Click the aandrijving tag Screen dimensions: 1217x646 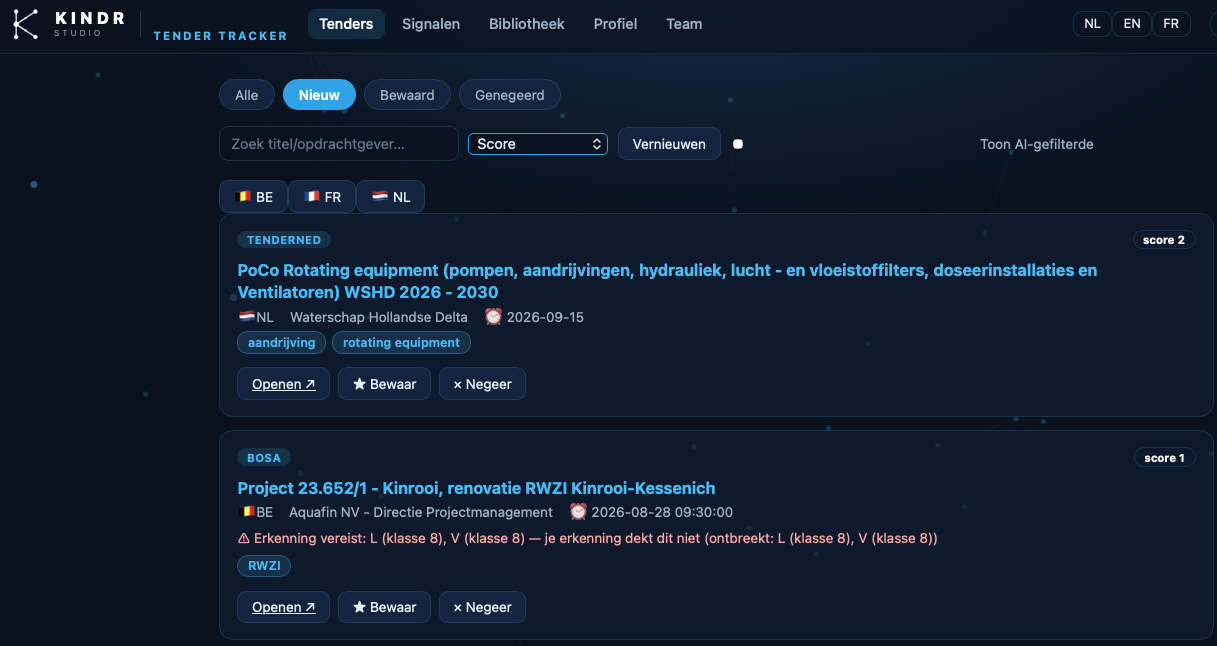[281, 343]
